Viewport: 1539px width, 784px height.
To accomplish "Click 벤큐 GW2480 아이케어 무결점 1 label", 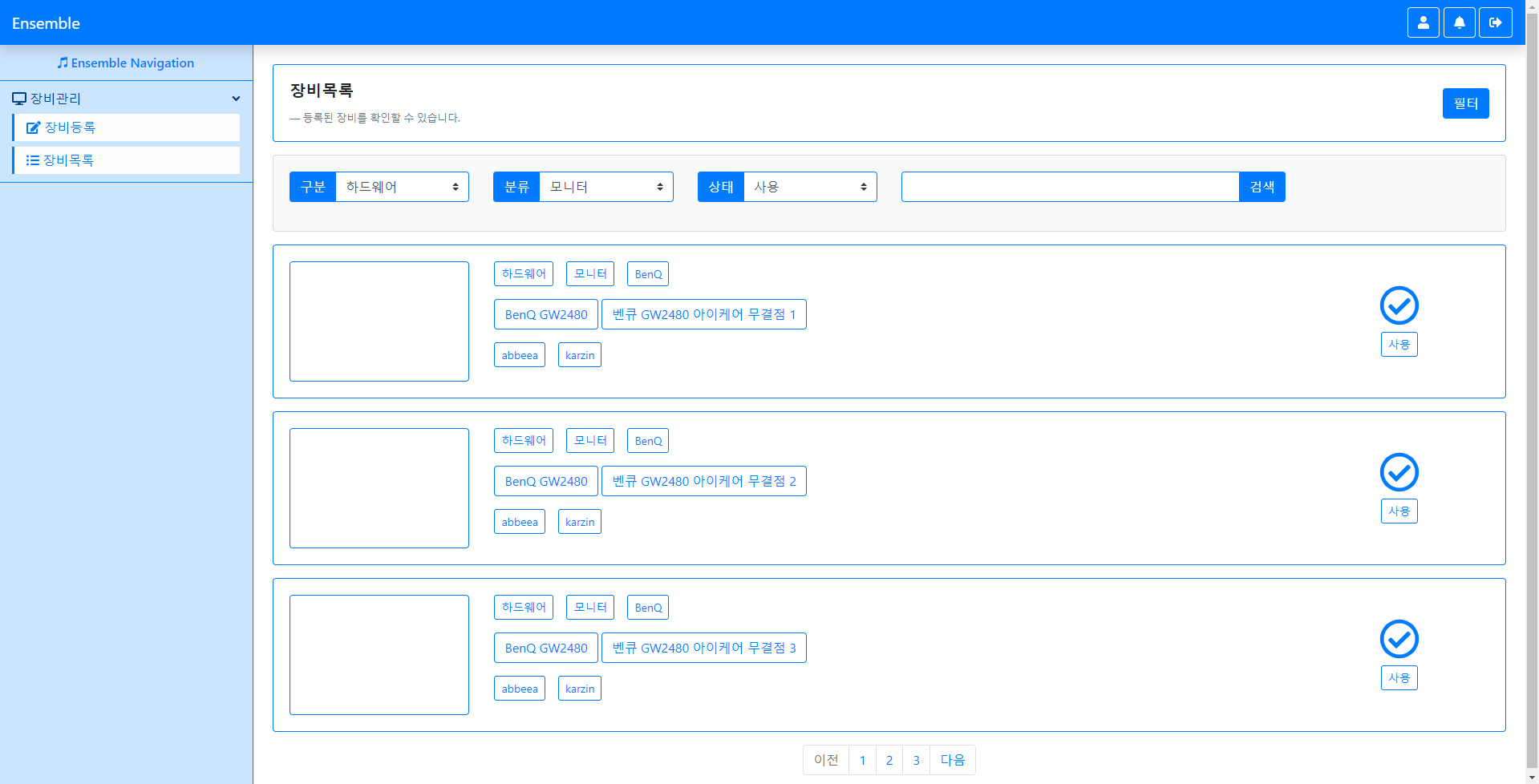I will [x=704, y=314].
